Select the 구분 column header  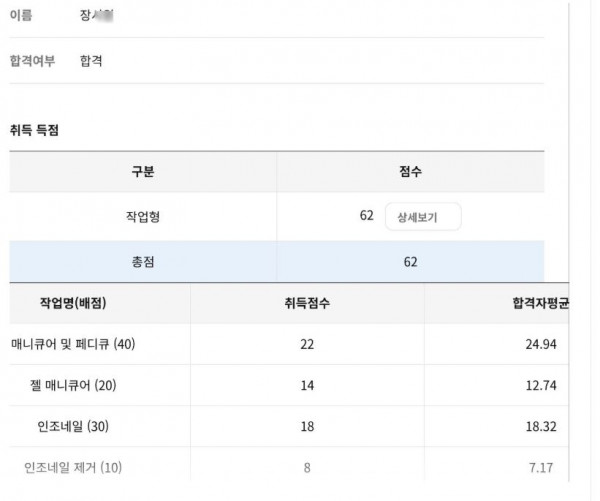click(143, 172)
